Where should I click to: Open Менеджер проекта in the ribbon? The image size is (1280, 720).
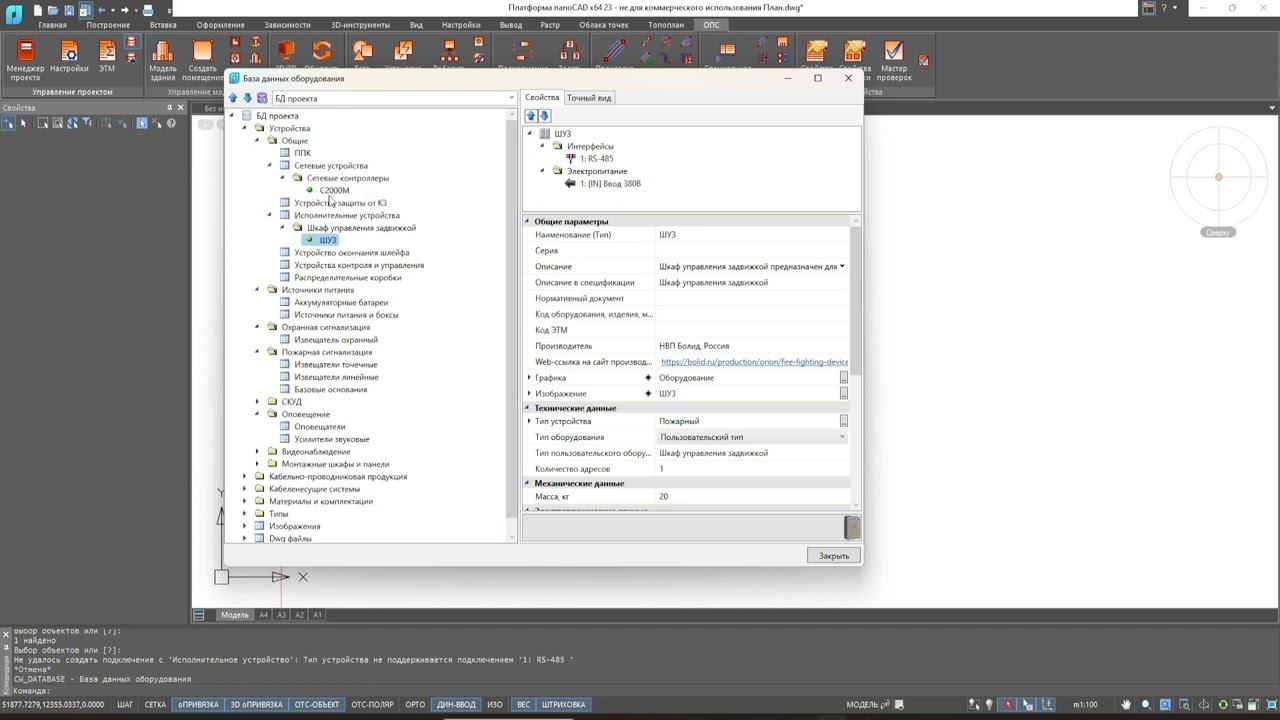26,60
